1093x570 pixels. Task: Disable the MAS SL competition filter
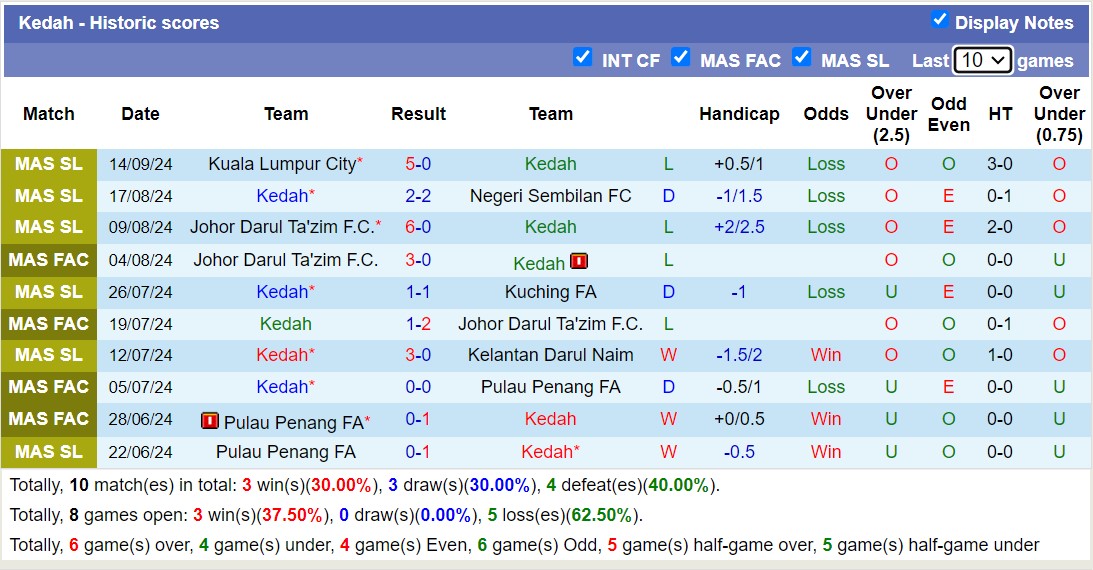(x=801, y=57)
